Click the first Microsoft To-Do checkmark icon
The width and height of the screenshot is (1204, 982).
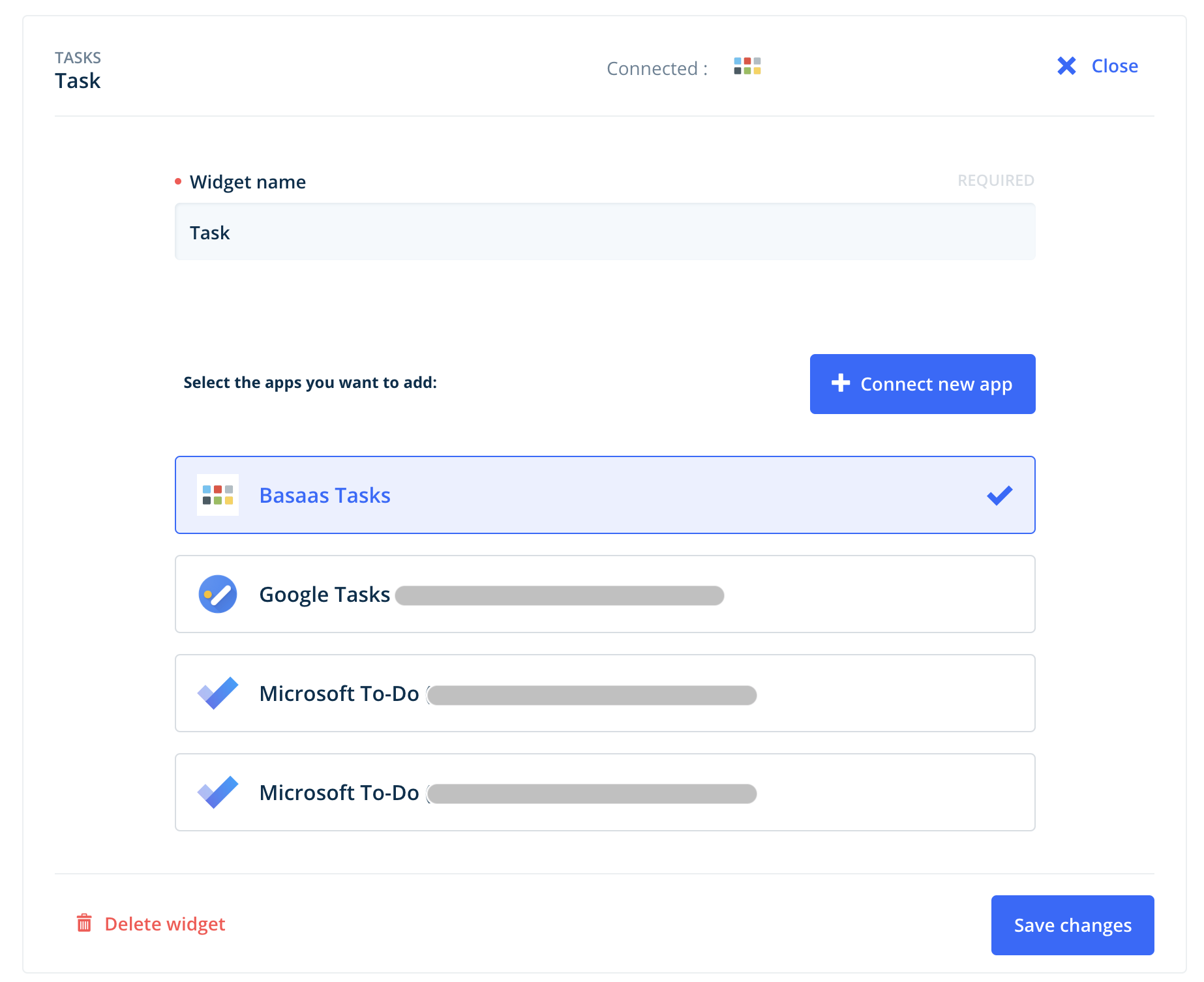(218, 693)
